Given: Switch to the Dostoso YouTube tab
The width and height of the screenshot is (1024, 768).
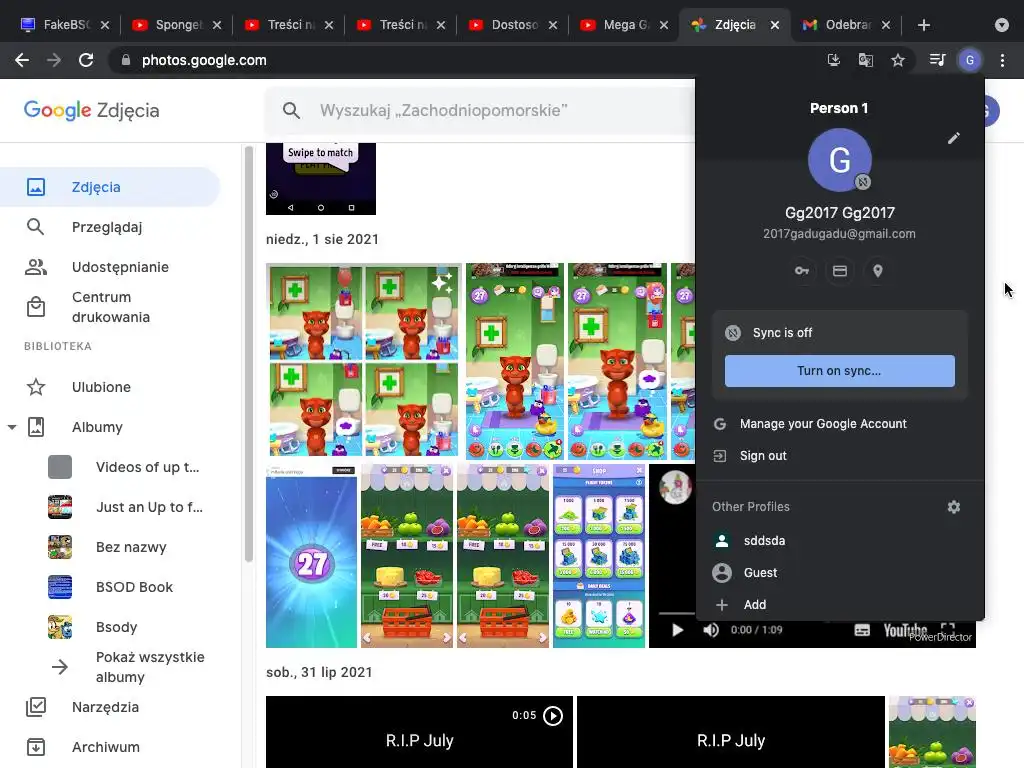Looking at the screenshot, I should click(513, 25).
